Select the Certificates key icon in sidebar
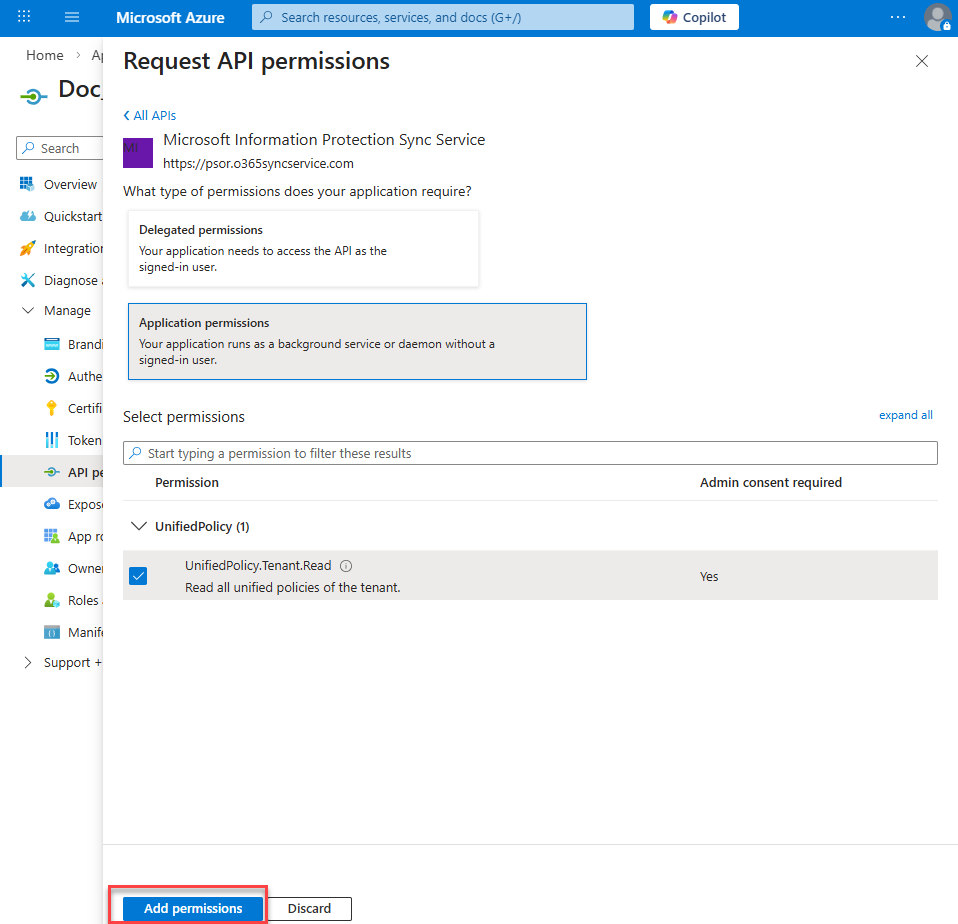 click(52, 408)
